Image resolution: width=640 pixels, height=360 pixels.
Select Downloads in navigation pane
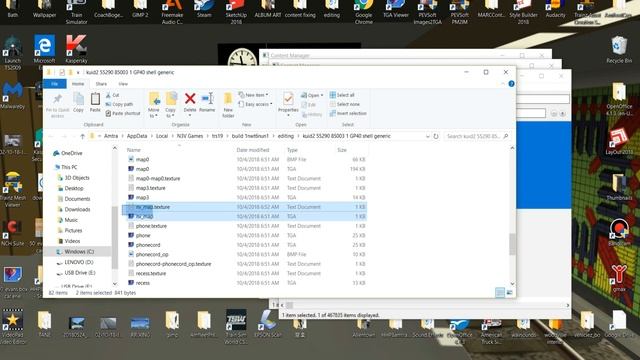pos(73,209)
